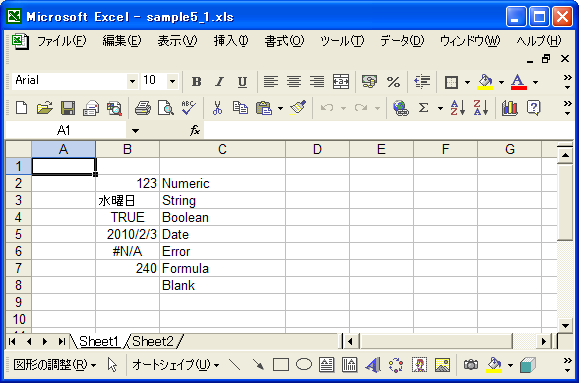The height and width of the screenshot is (383, 579).
Task: Copy the selected cells
Action: (240, 108)
